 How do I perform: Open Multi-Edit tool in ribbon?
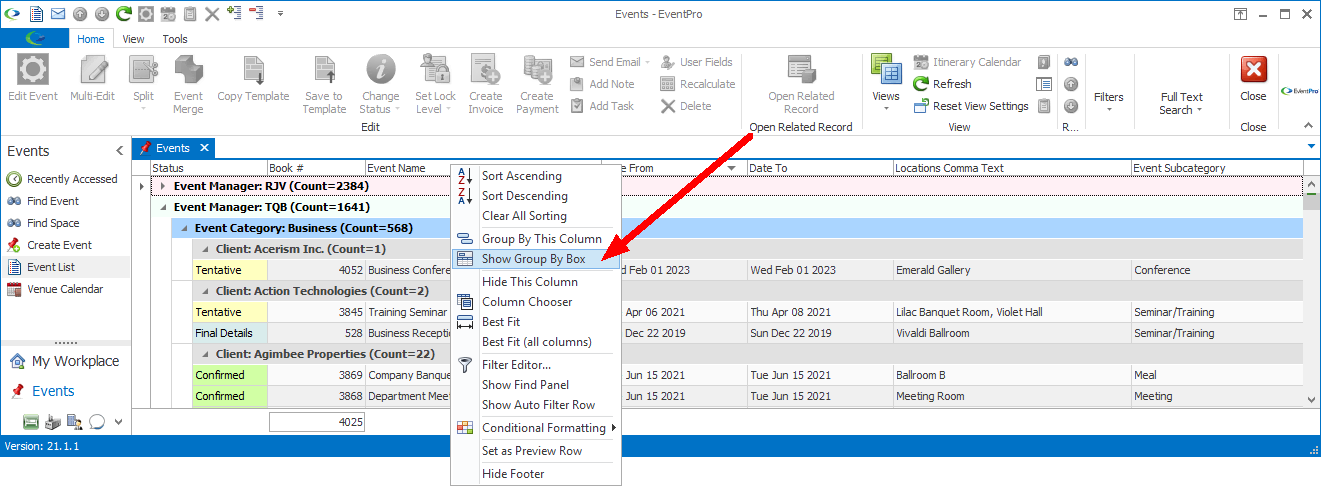(x=92, y=79)
